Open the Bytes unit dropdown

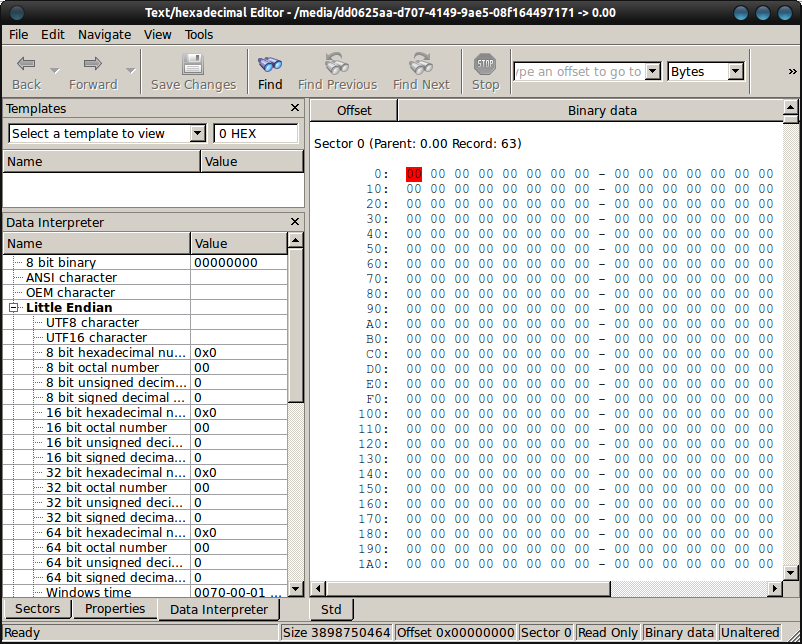pos(736,71)
